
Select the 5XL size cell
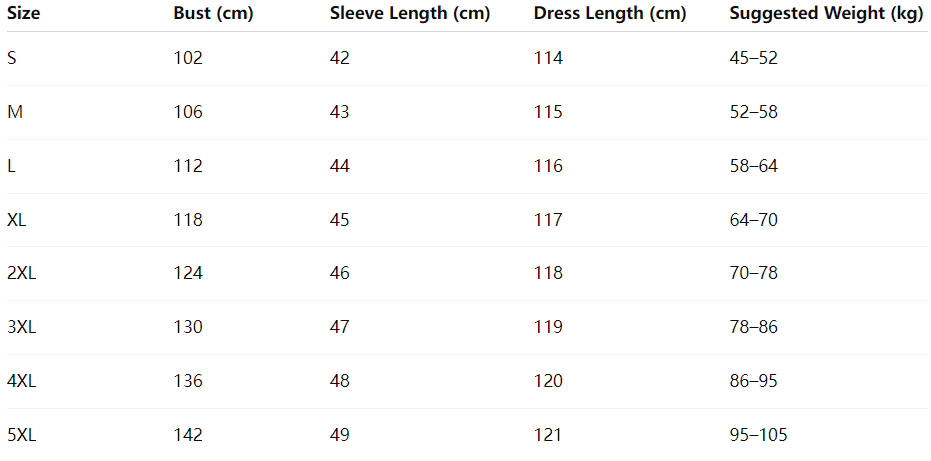point(21,435)
